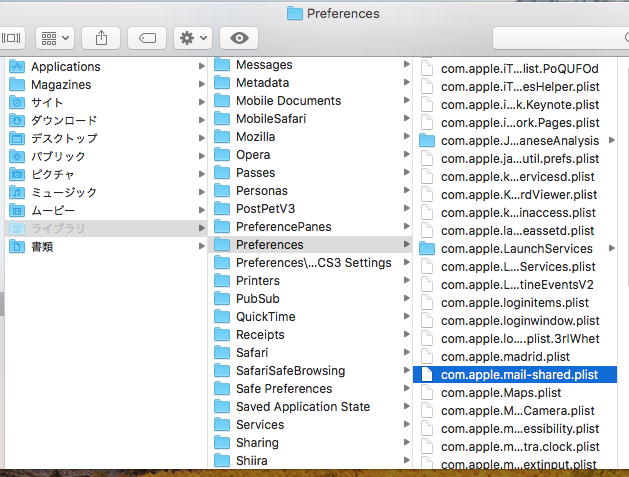Select the ダウンロード folder icon
This screenshot has height=477, width=629.
pos(17,120)
